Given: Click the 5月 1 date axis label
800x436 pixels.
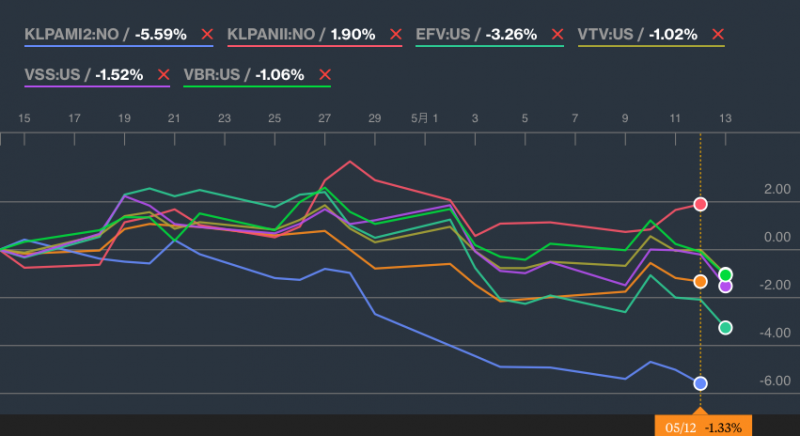Looking at the screenshot, I should click(x=424, y=118).
